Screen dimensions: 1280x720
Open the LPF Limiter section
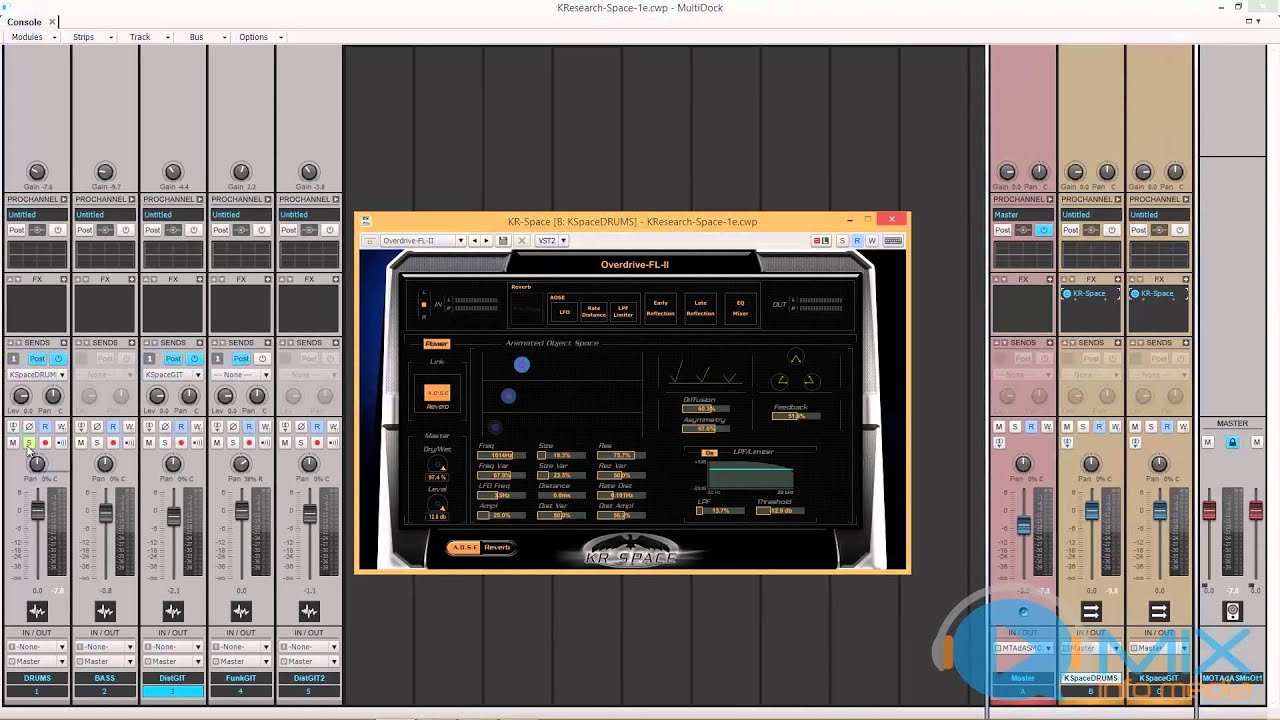(x=623, y=312)
